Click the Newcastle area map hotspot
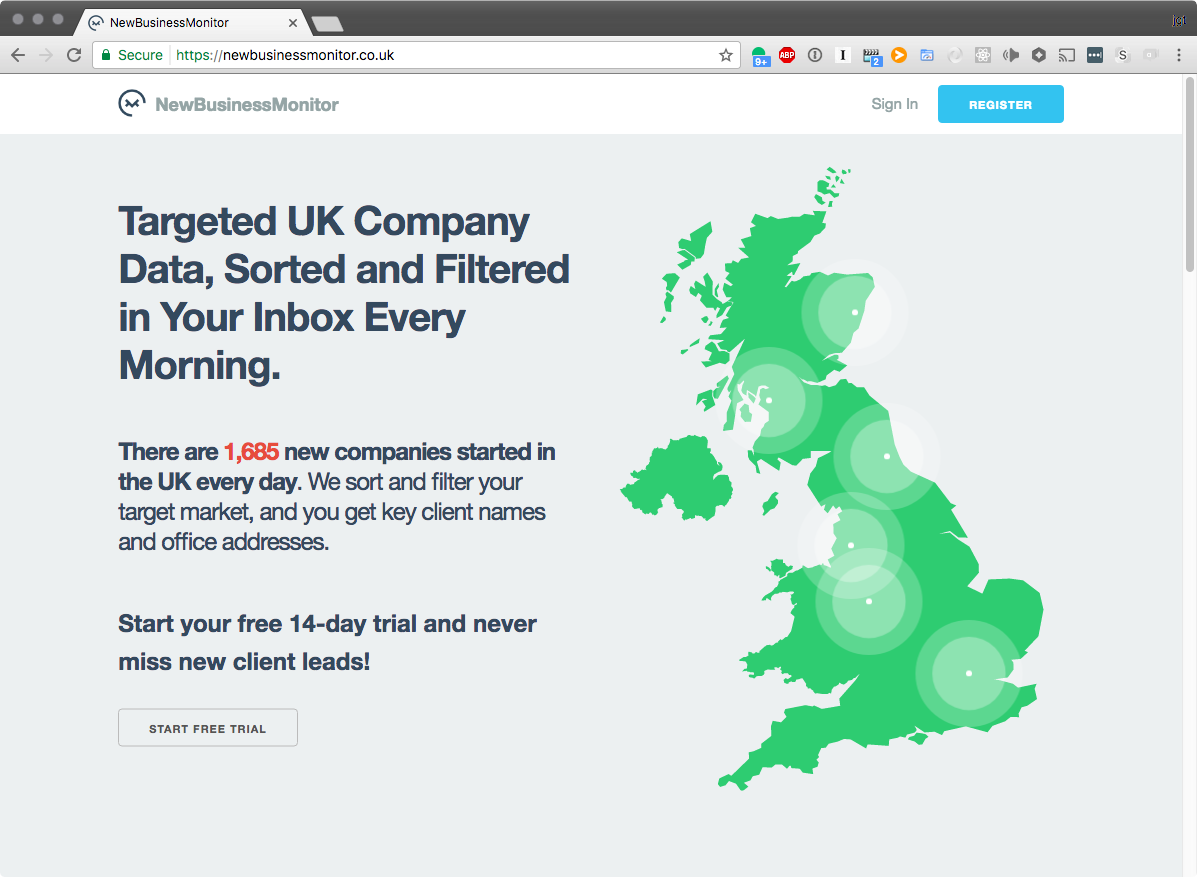Viewport: 1197px width, 877px height. point(886,456)
